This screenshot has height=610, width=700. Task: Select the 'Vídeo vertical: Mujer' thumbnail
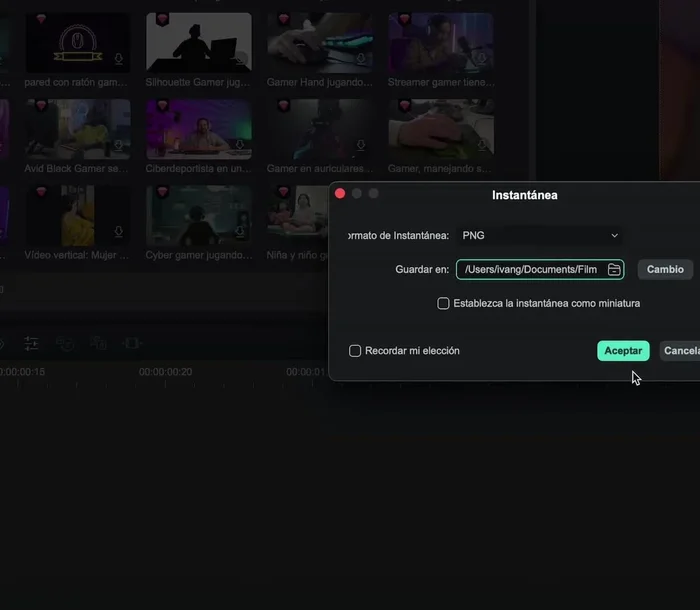78,215
